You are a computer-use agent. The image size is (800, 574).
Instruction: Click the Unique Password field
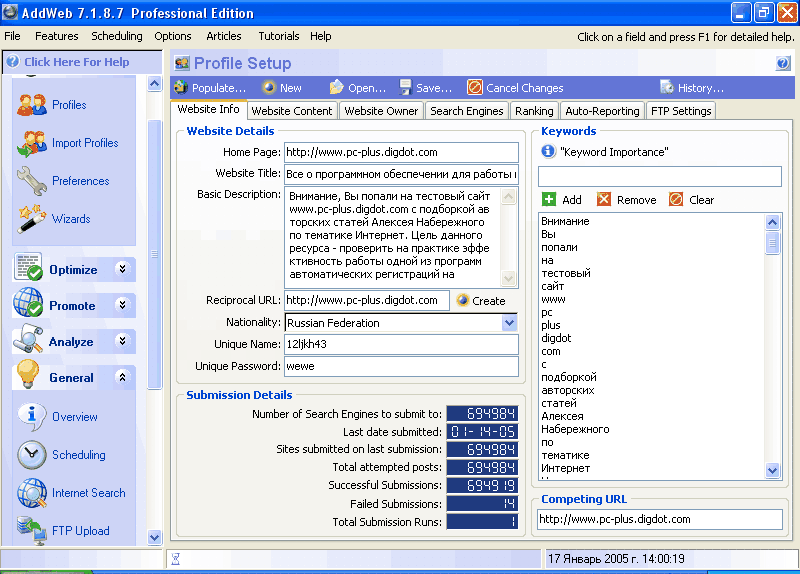coord(401,366)
